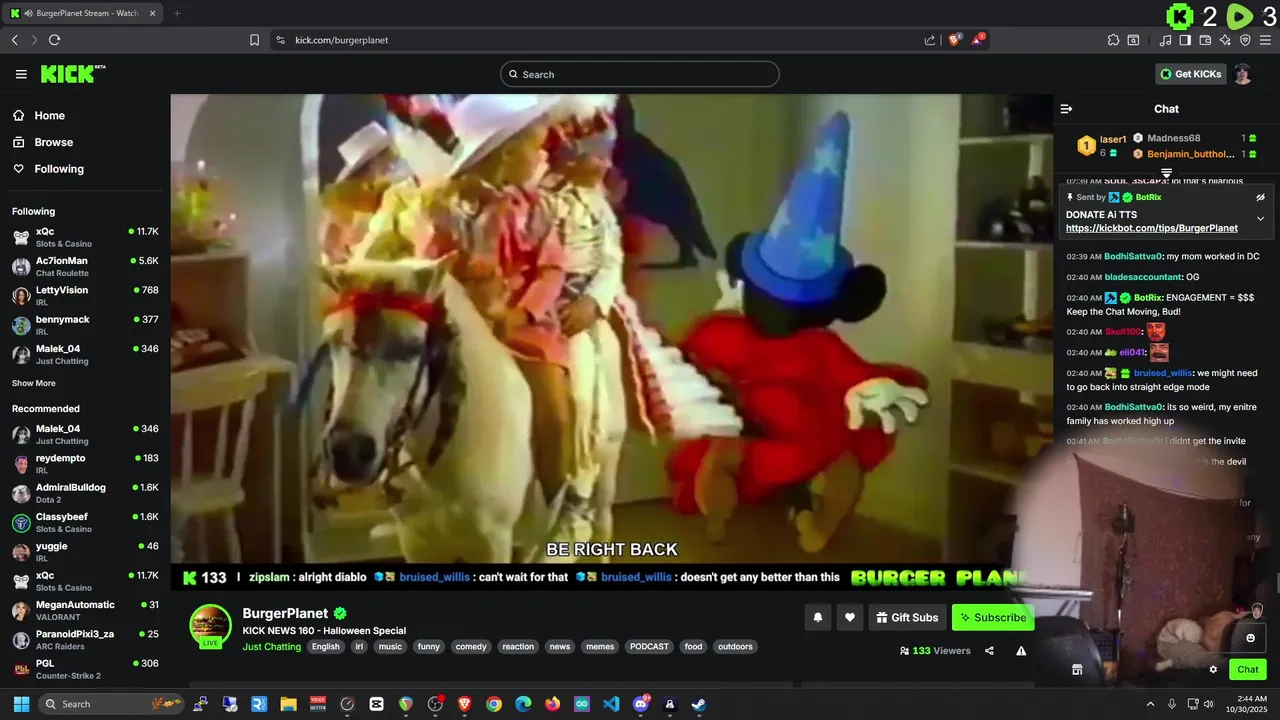Image resolution: width=1280 pixels, height=720 pixels.
Task: Open MeganAutomatic recommended channel
Action: tap(84, 610)
